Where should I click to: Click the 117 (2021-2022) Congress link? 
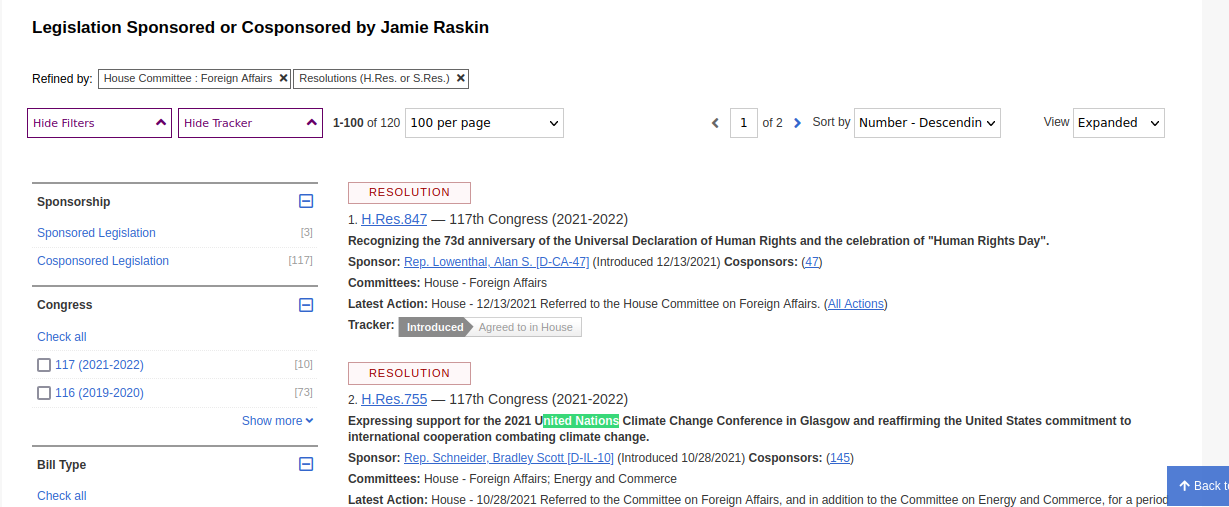99,365
